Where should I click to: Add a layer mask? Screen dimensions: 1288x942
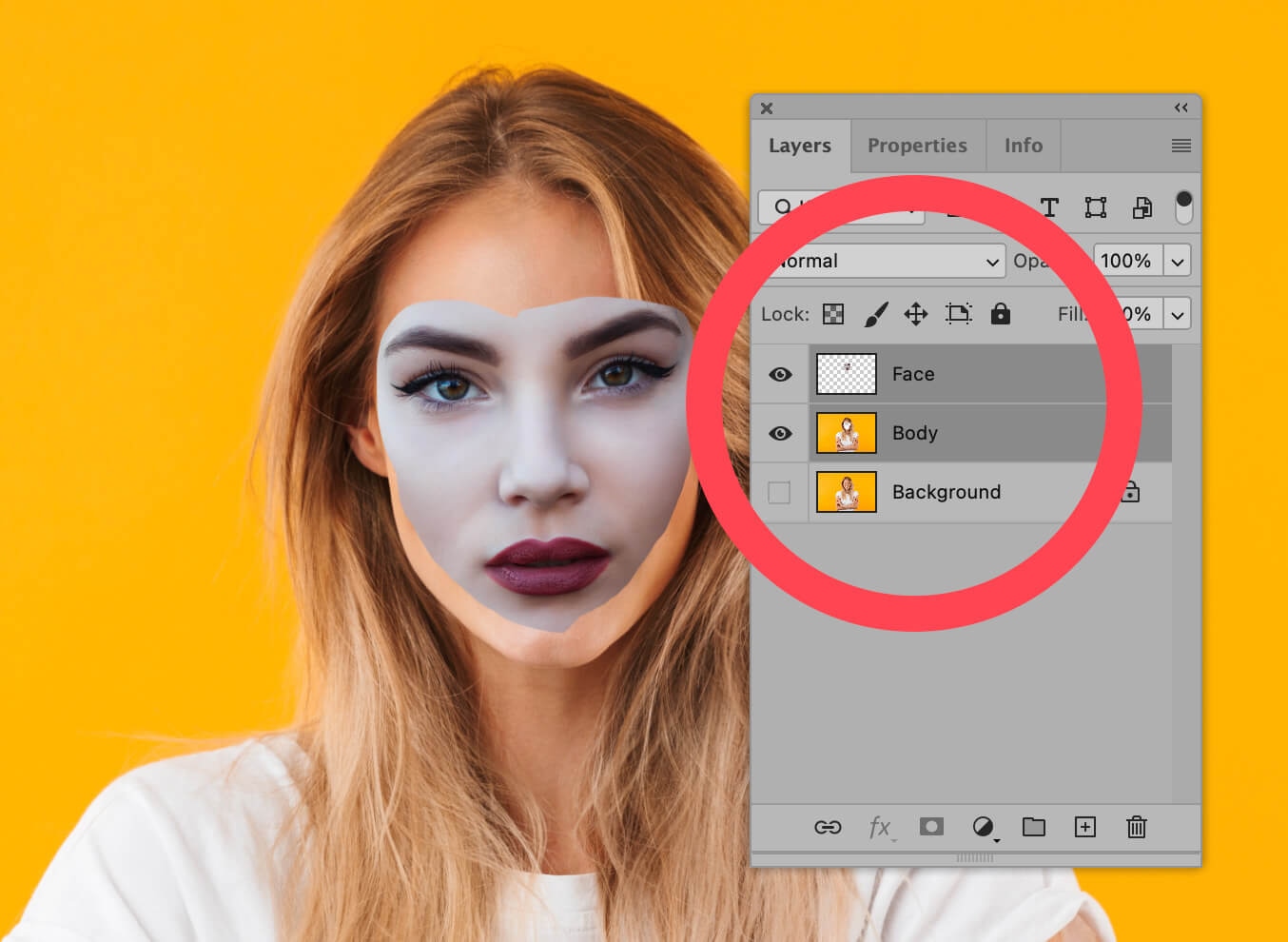click(x=931, y=827)
